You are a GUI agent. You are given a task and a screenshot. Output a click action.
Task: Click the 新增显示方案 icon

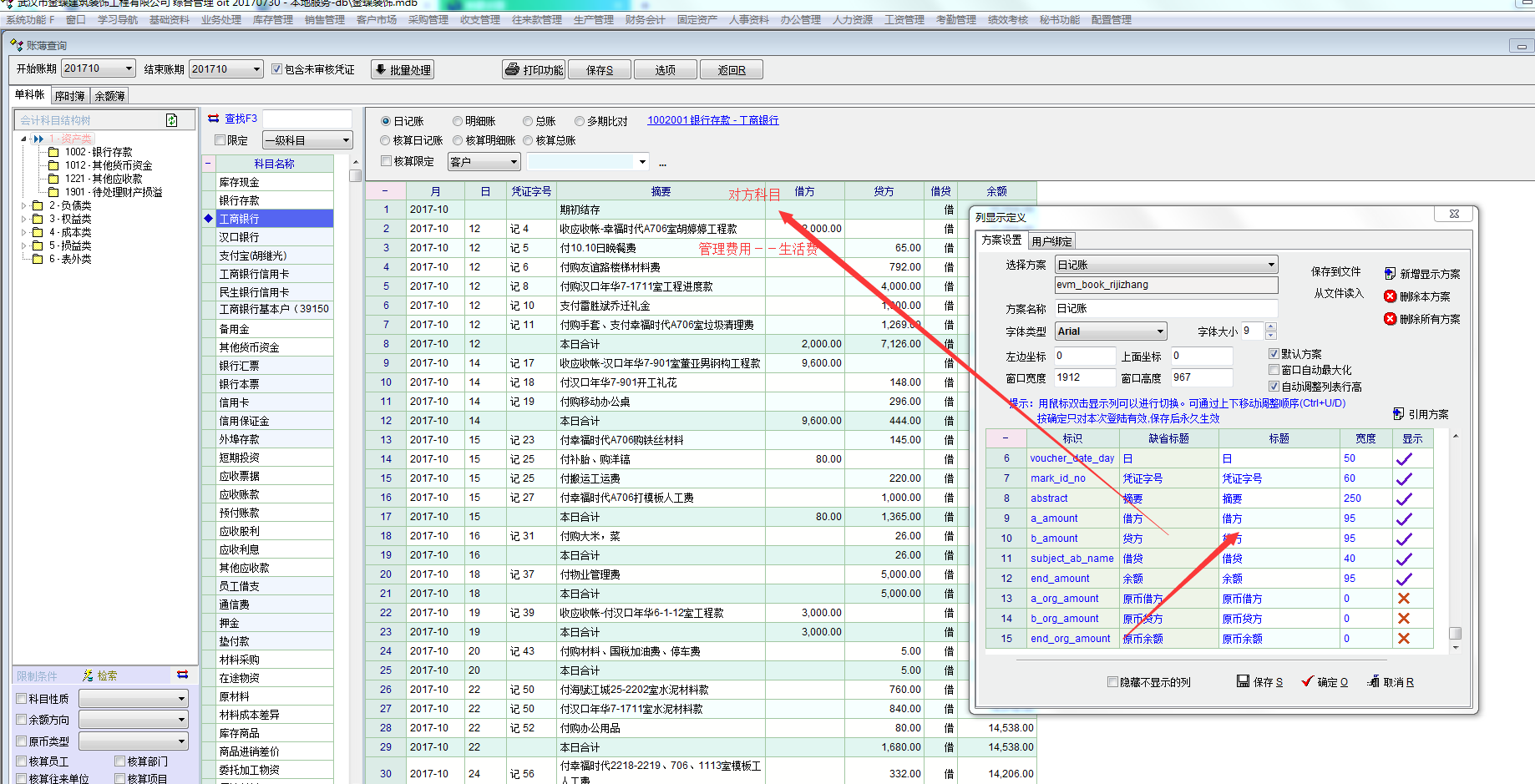[x=1390, y=274]
